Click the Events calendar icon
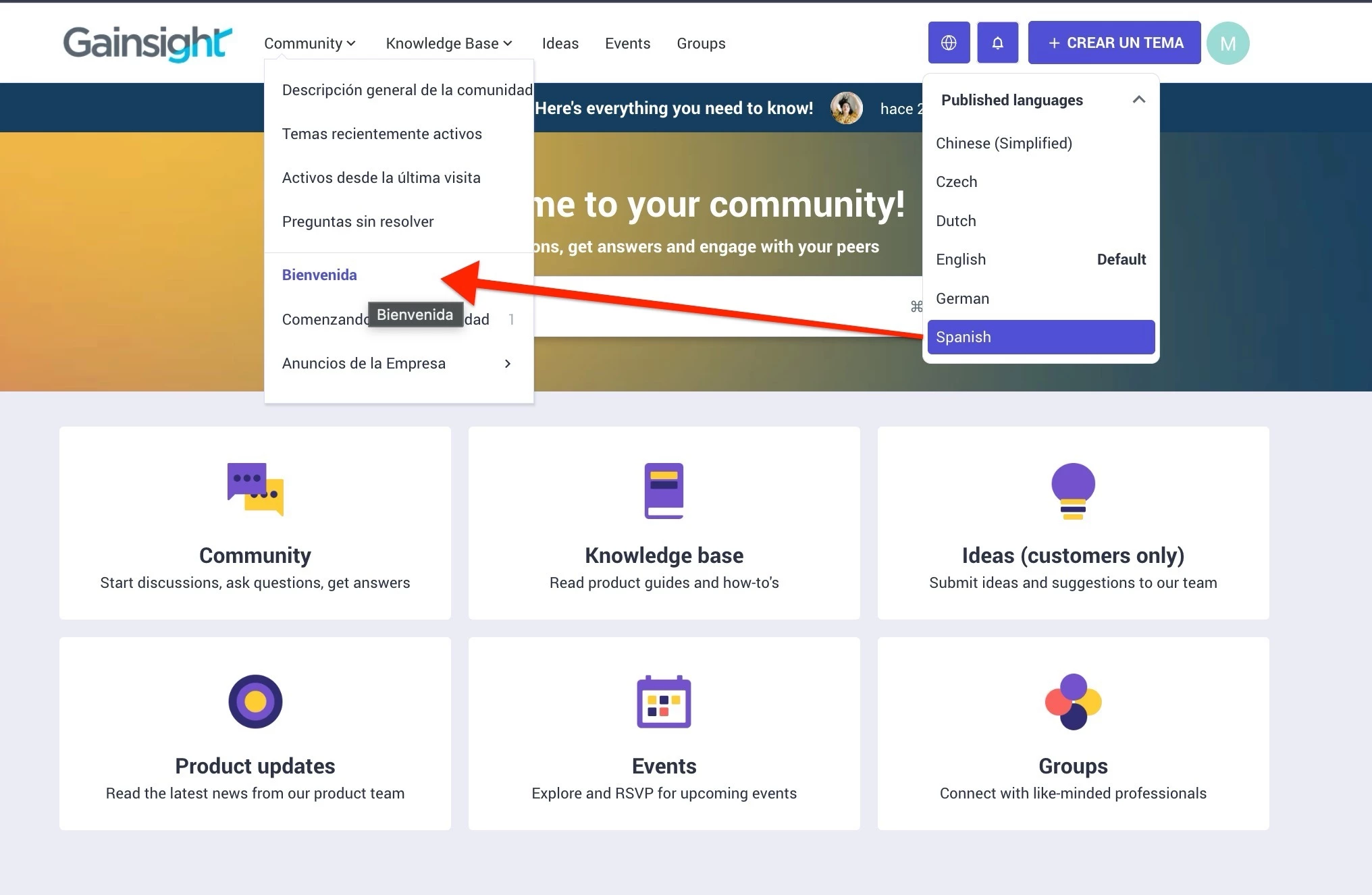The height and width of the screenshot is (895, 1372). 664,701
